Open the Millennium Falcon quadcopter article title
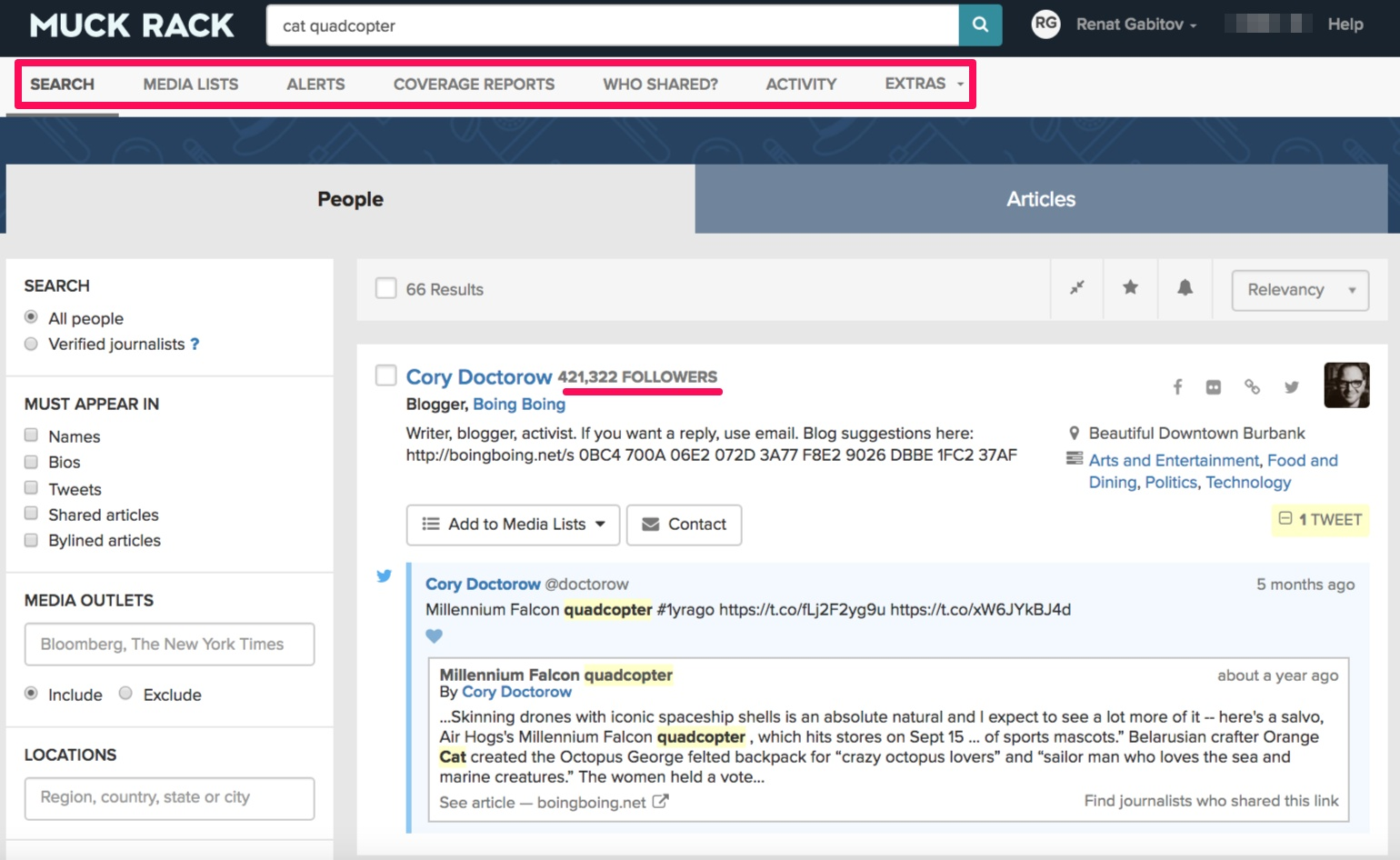Viewport: 1400px width, 860px height. [555, 675]
